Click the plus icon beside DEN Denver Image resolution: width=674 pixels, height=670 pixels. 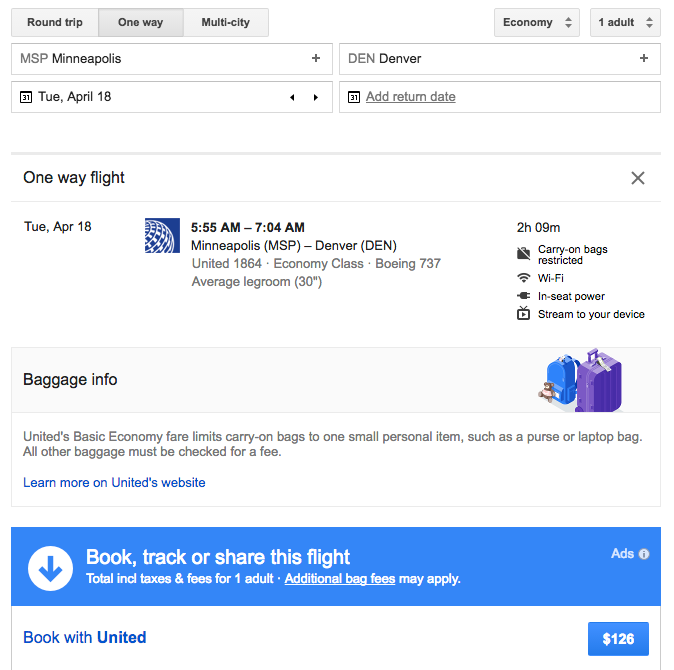coord(644,59)
